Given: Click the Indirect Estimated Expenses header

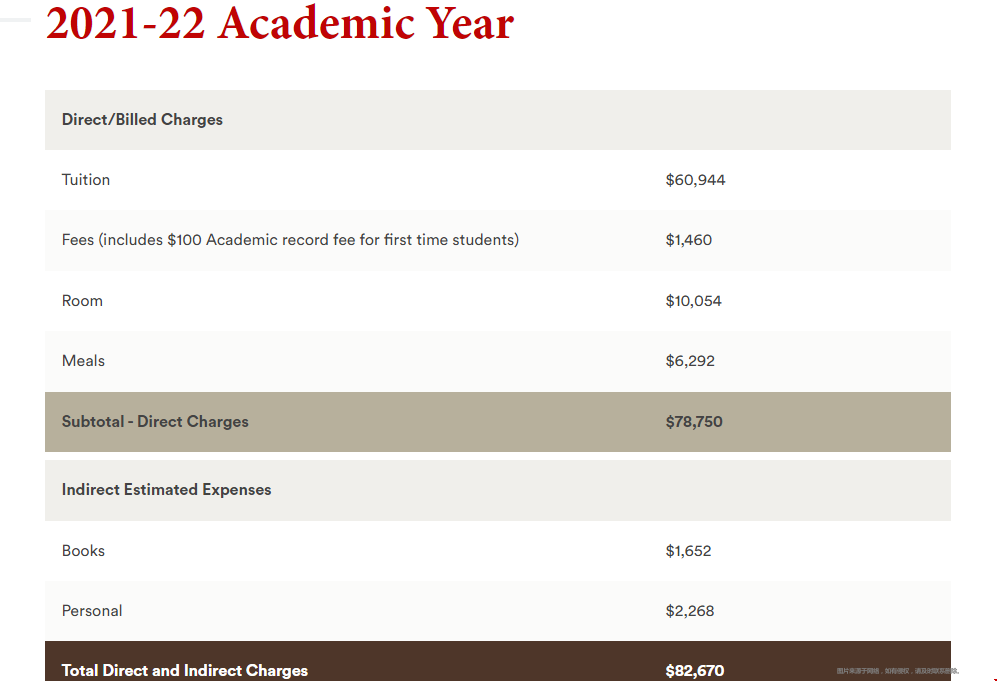Looking at the screenshot, I should click(x=167, y=490).
